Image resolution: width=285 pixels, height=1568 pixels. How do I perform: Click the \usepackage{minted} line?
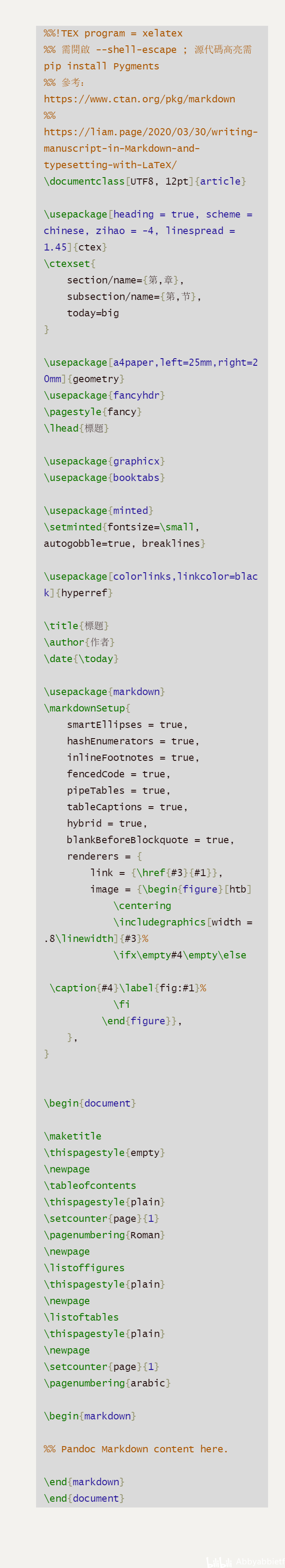click(99, 510)
